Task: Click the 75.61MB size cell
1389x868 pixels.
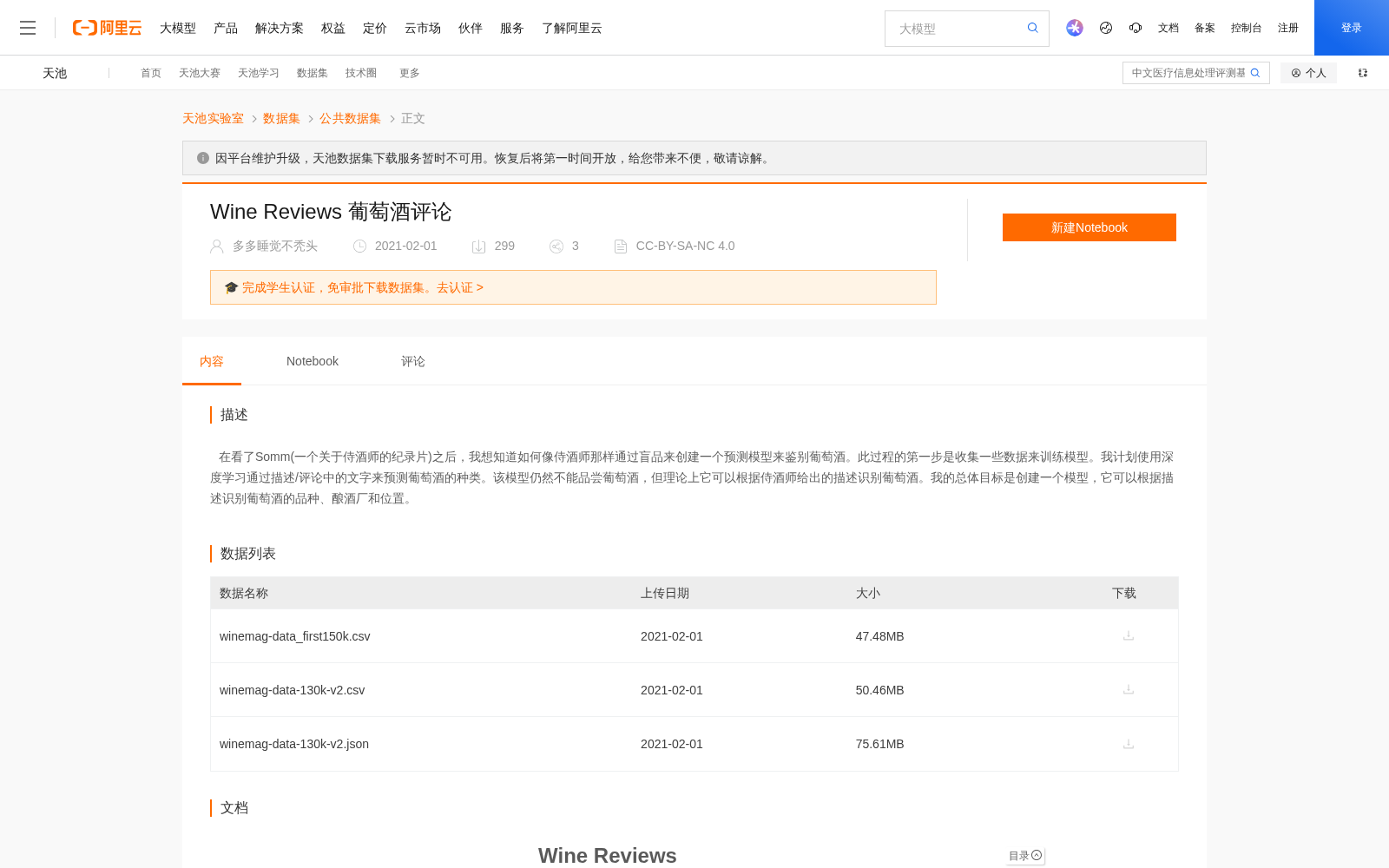Action: 880,744
